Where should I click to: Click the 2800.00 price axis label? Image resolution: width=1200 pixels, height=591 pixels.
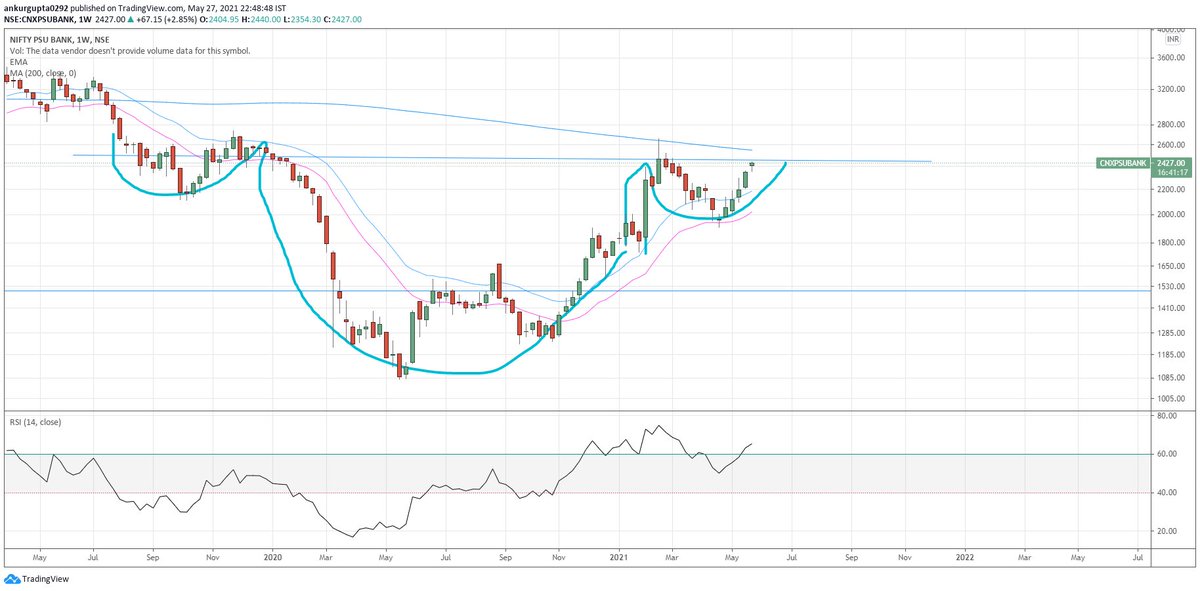(x=1171, y=125)
